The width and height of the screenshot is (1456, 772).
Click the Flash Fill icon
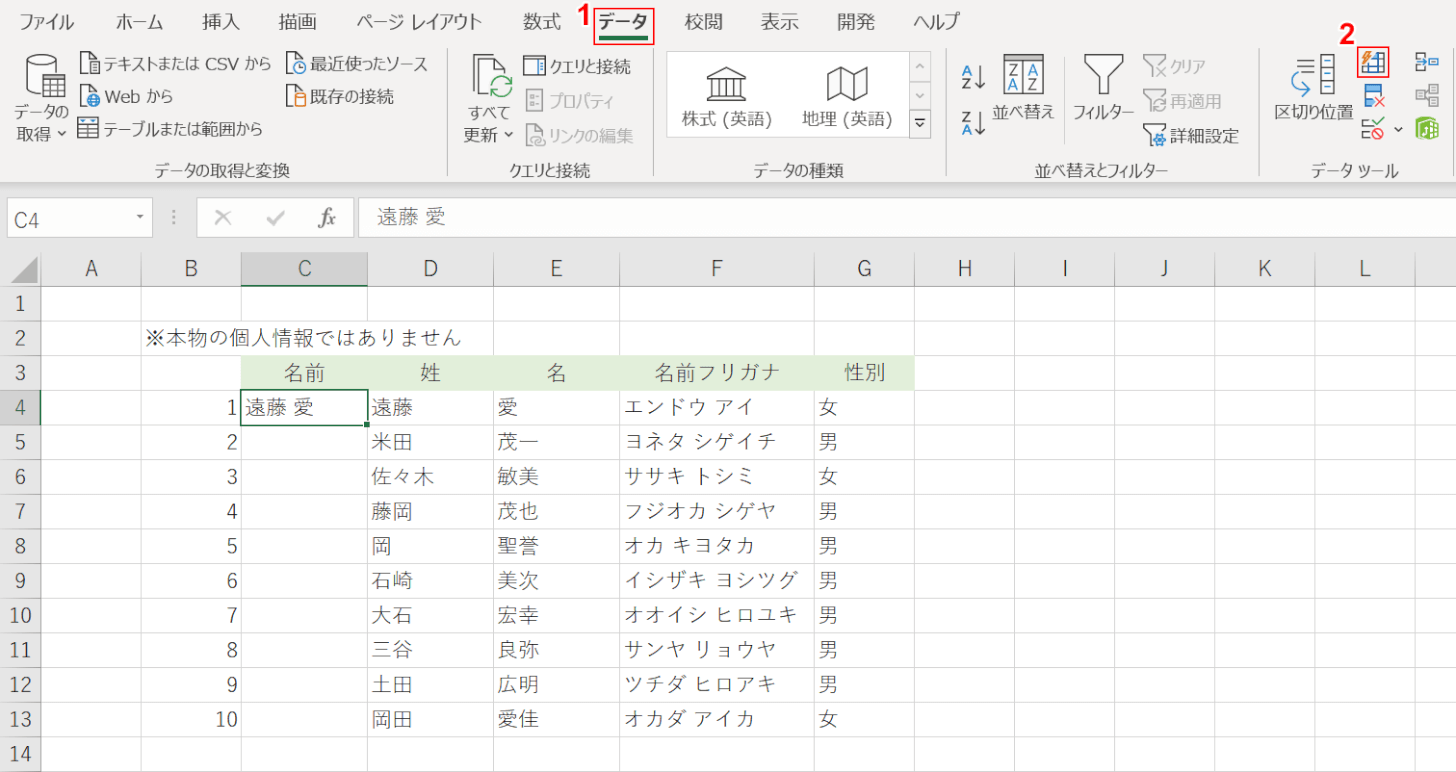(x=1372, y=61)
